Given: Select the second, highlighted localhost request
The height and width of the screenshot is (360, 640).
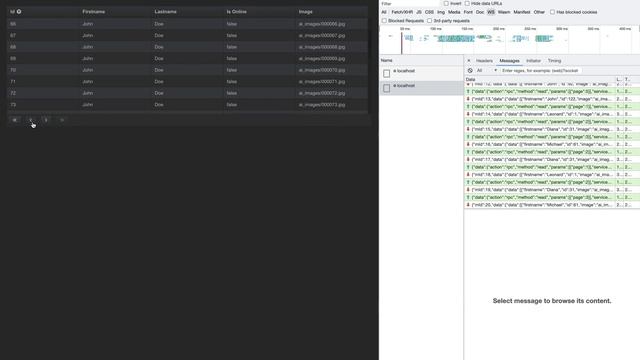Looking at the screenshot, I should [x=422, y=88].
